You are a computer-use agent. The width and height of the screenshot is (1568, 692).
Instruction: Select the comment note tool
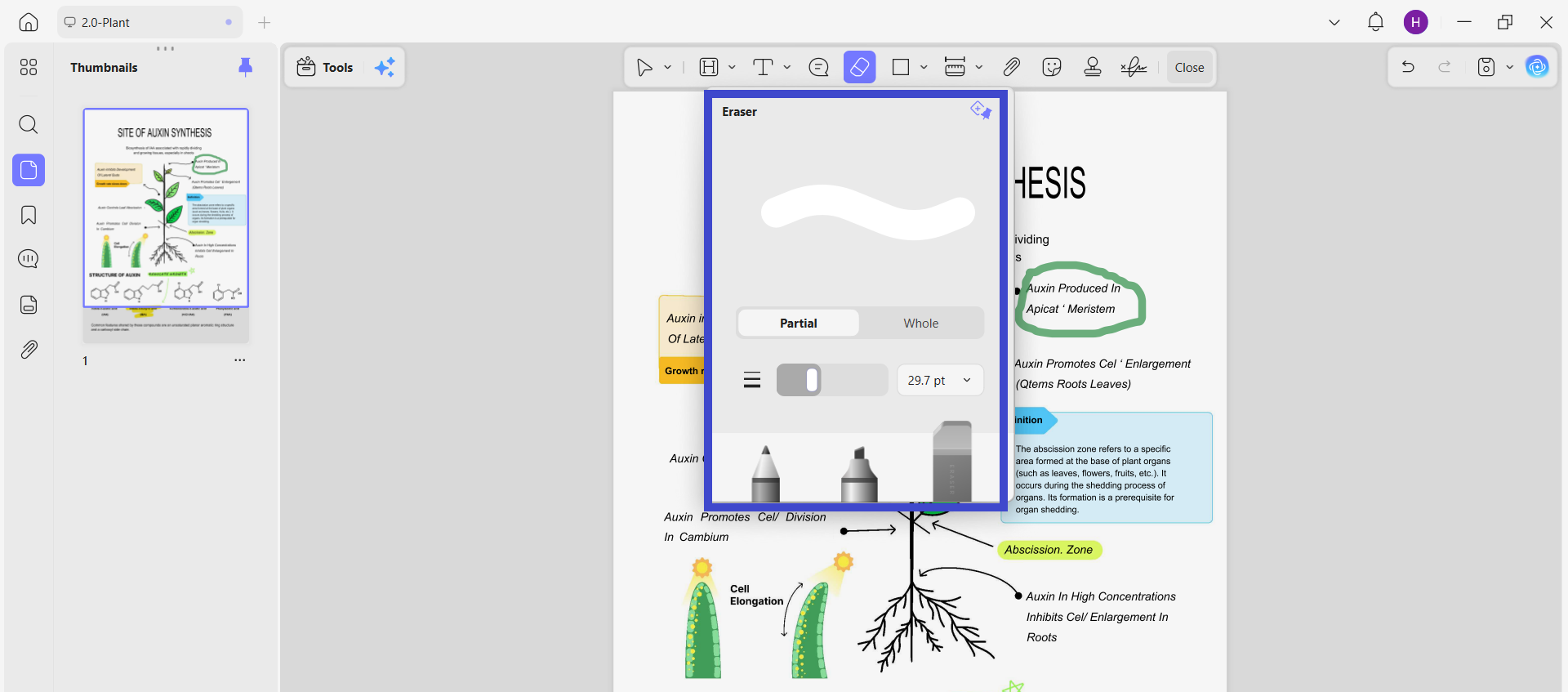pyautogui.click(x=818, y=67)
